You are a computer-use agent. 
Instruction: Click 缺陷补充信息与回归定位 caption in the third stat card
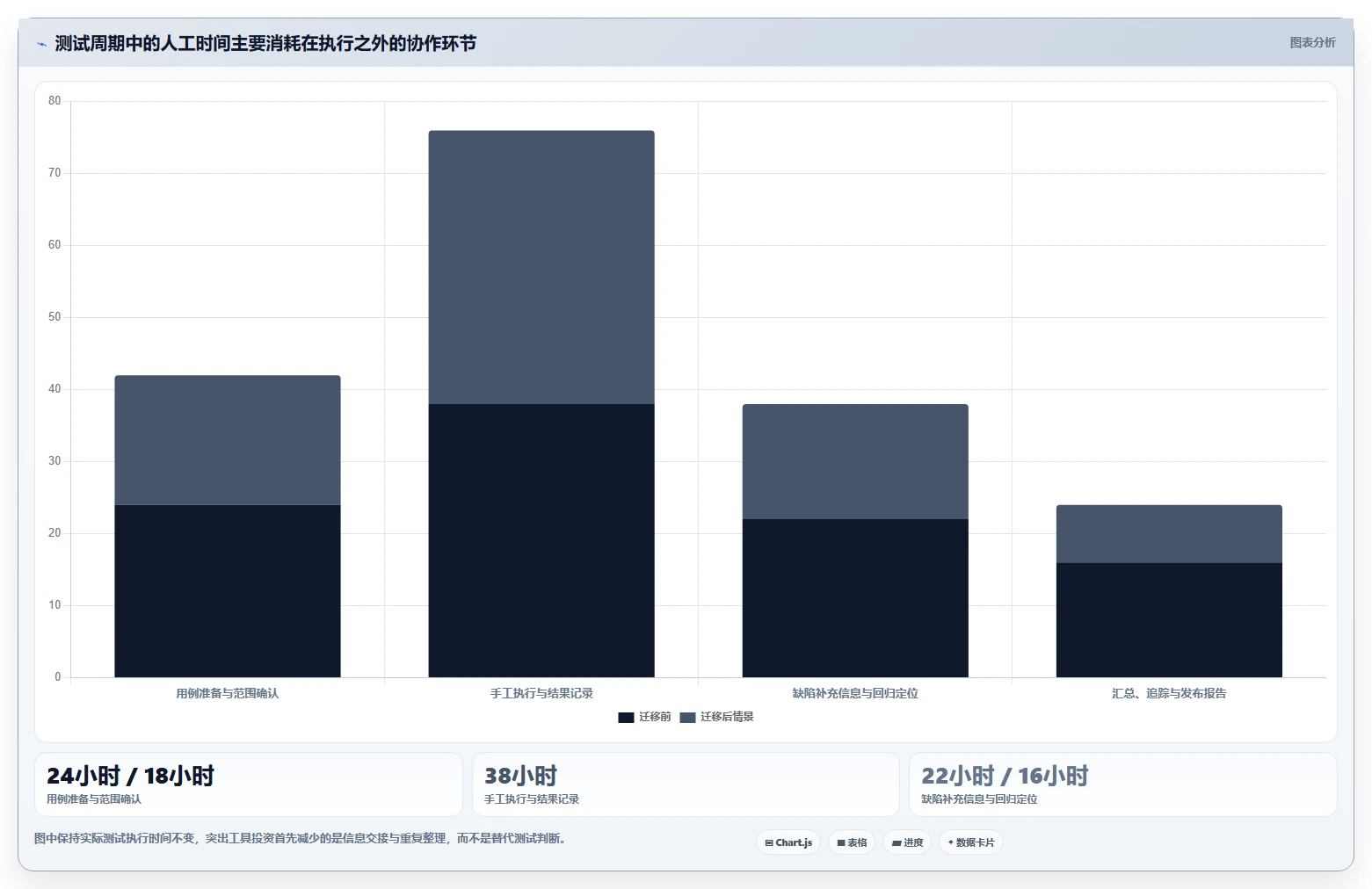[x=979, y=799]
